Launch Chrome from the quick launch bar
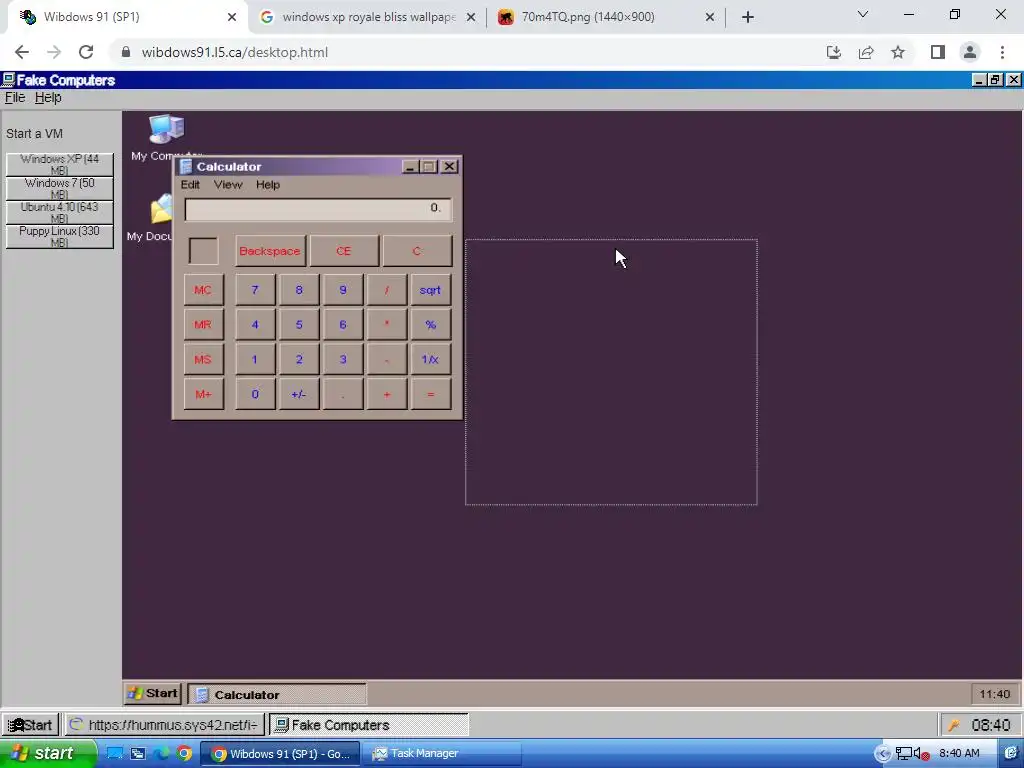The image size is (1024, 768). coord(184,754)
